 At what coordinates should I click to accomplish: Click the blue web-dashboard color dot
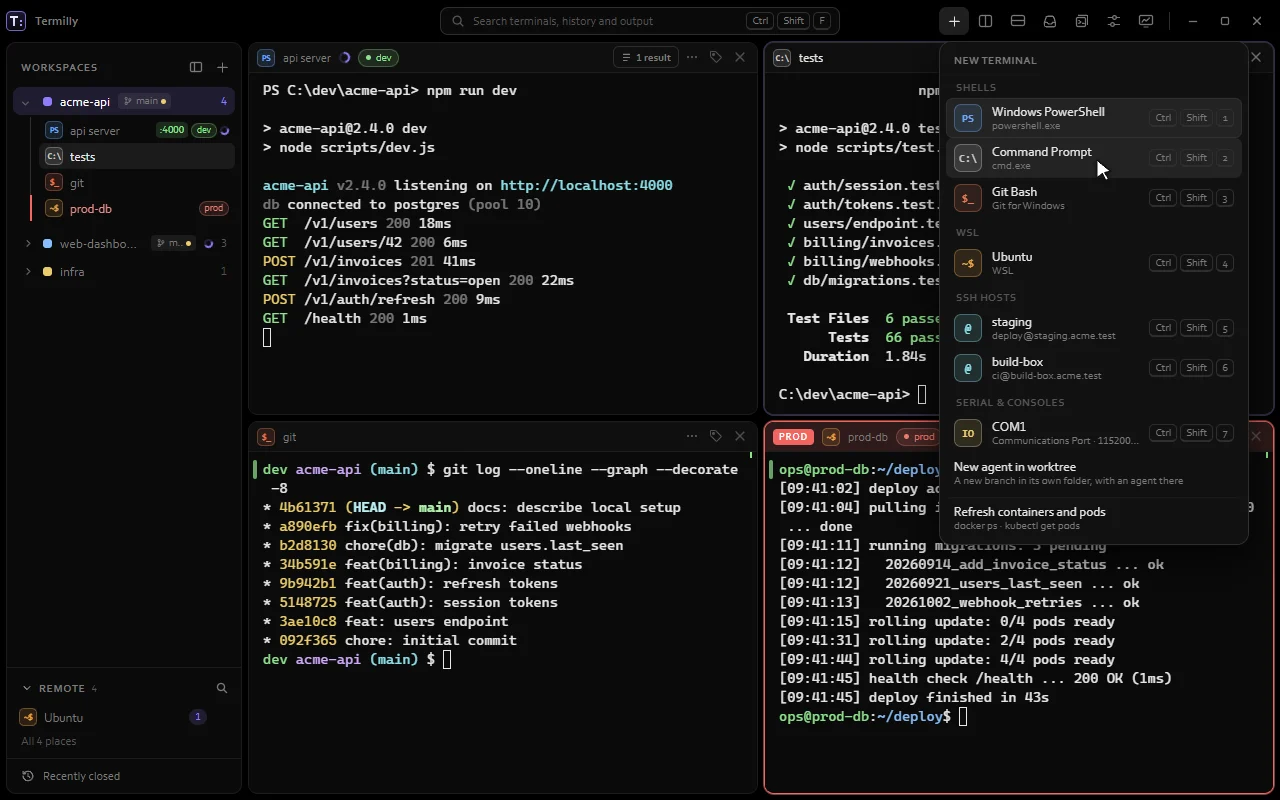coord(47,244)
